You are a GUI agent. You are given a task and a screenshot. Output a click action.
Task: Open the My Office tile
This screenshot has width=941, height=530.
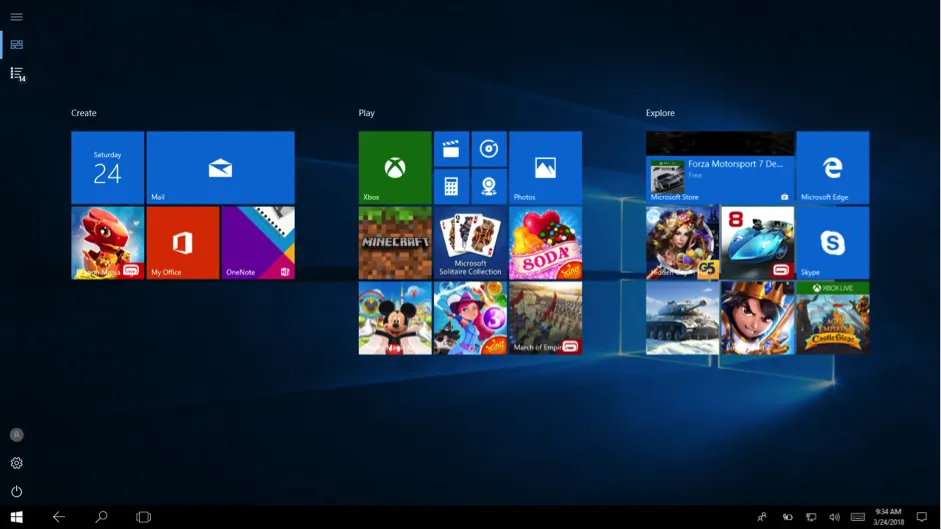click(x=182, y=243)
